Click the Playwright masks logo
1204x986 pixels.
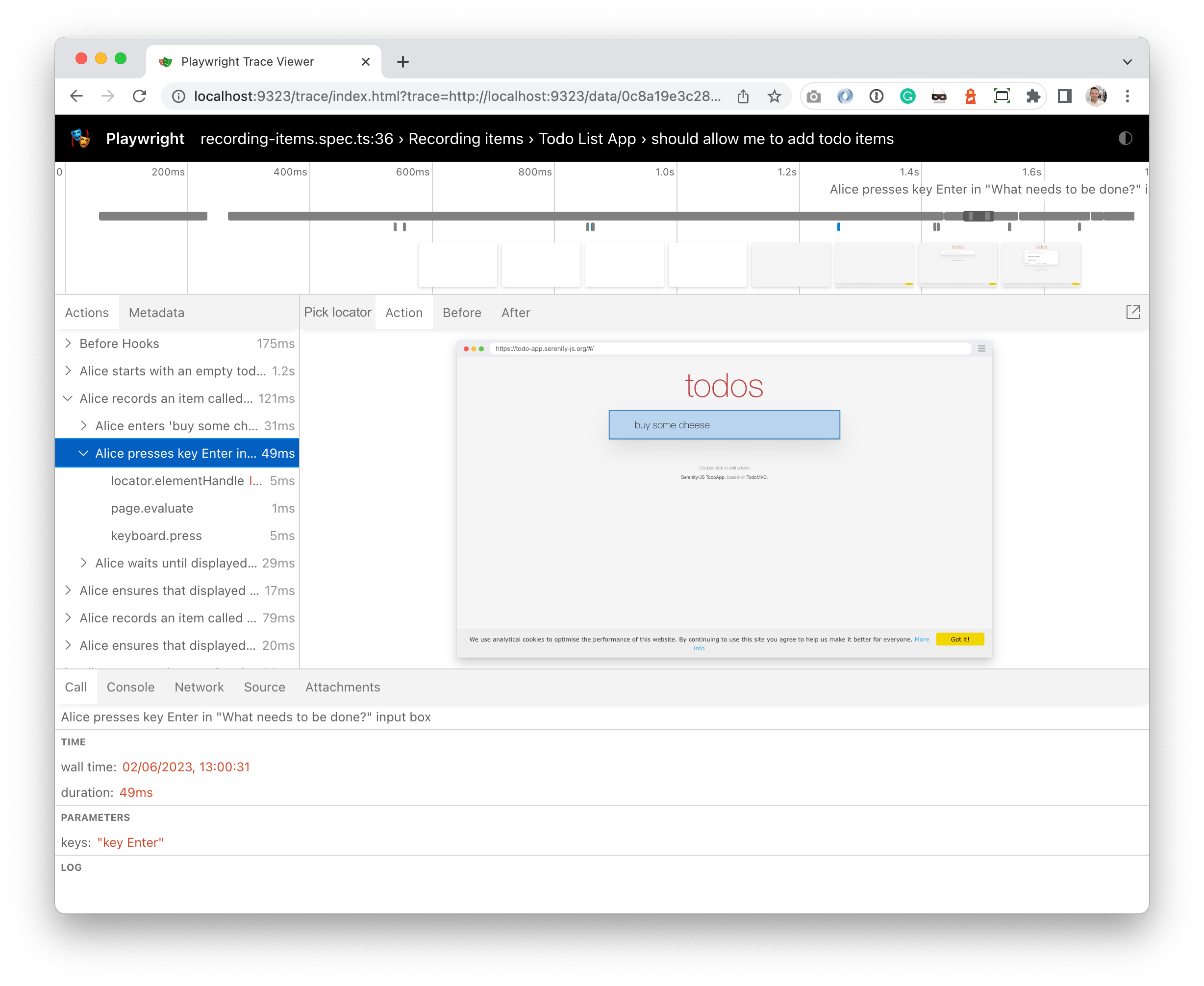[x=80, y=138]
